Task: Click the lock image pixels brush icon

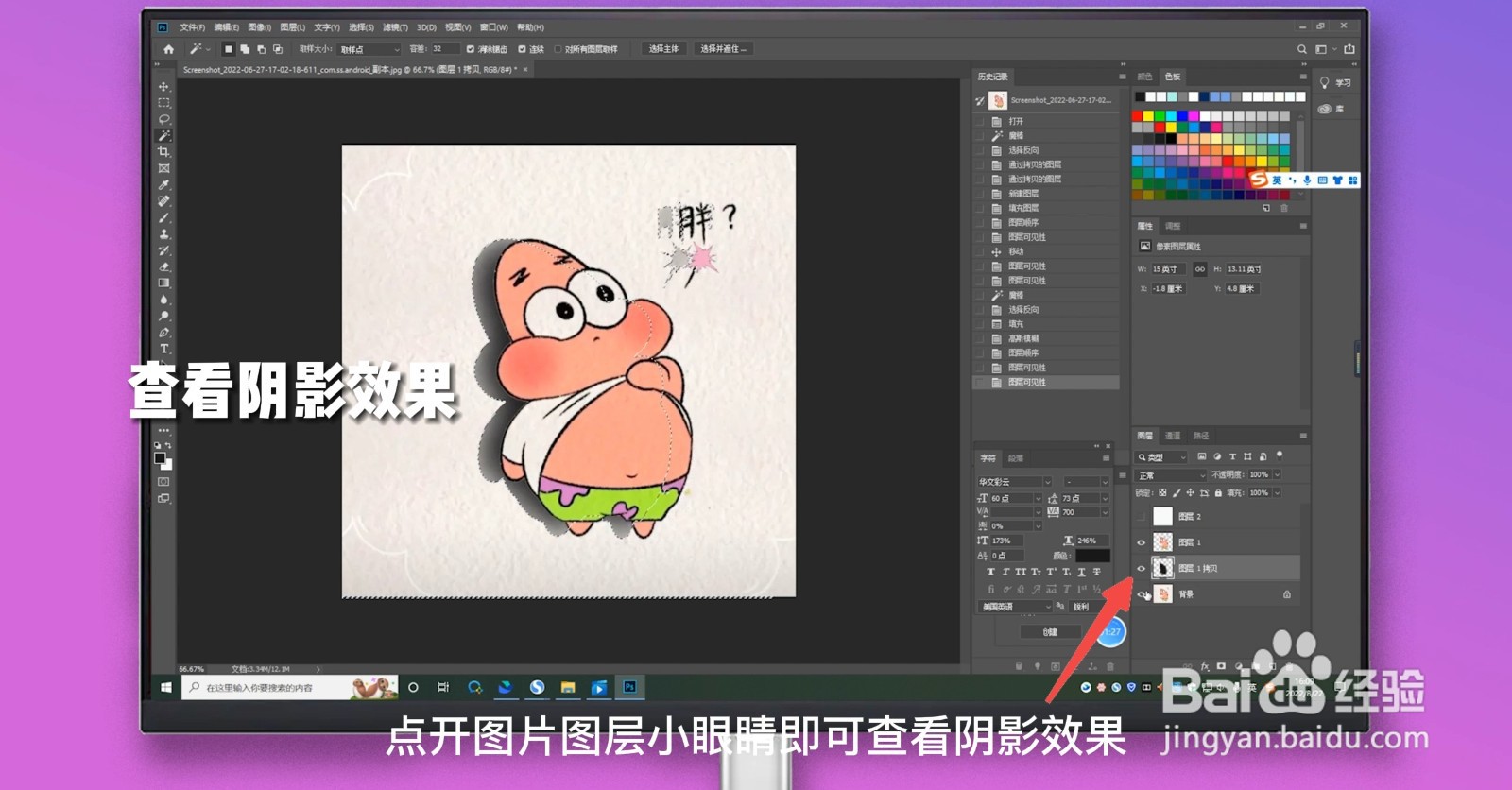Action: click(x=1177, y=493)
